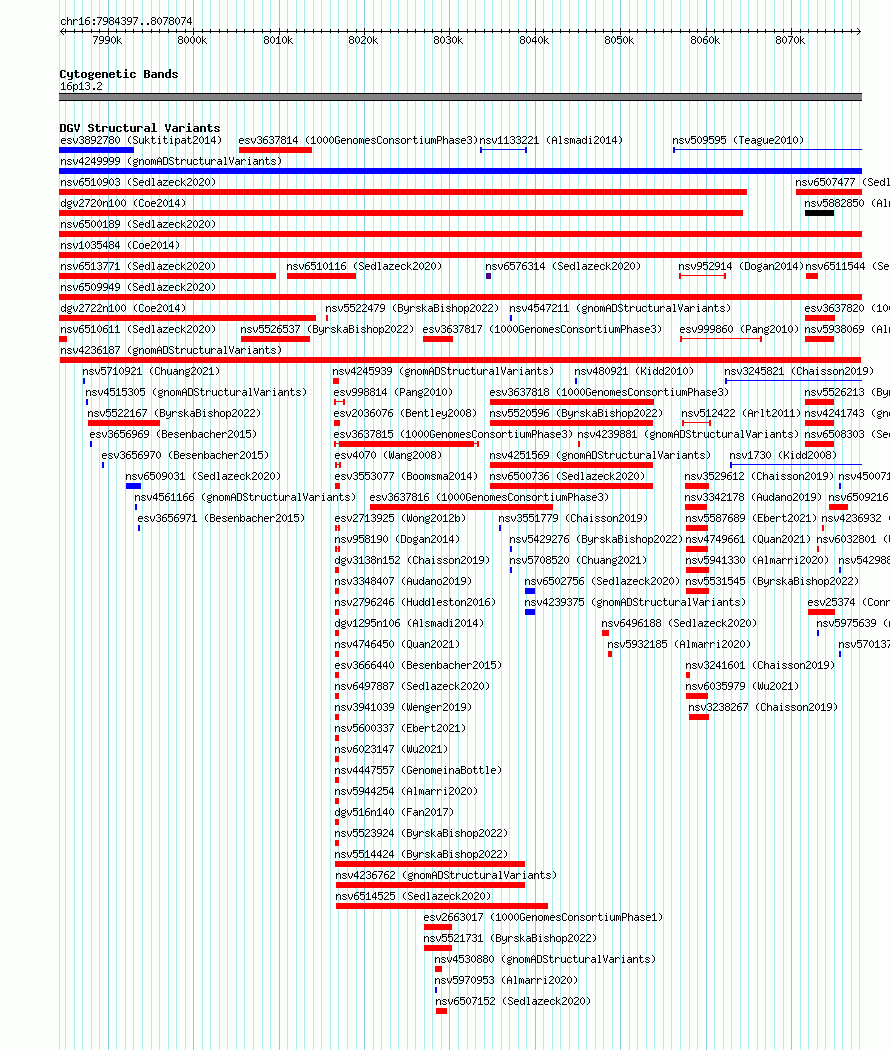
Task: Click the purple nsv6576314 variant marker
Action: (x=488, y=276)
